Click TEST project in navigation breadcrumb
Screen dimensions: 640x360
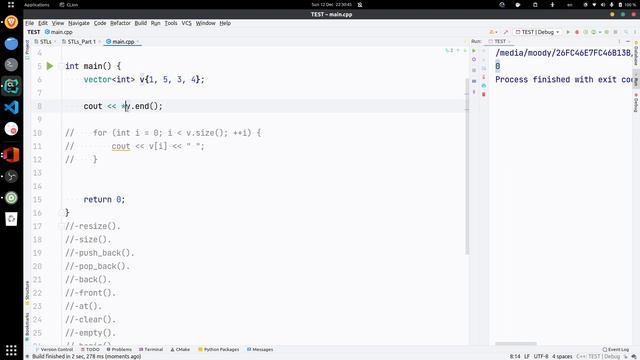pyautogui.click(x=33, y=32)
